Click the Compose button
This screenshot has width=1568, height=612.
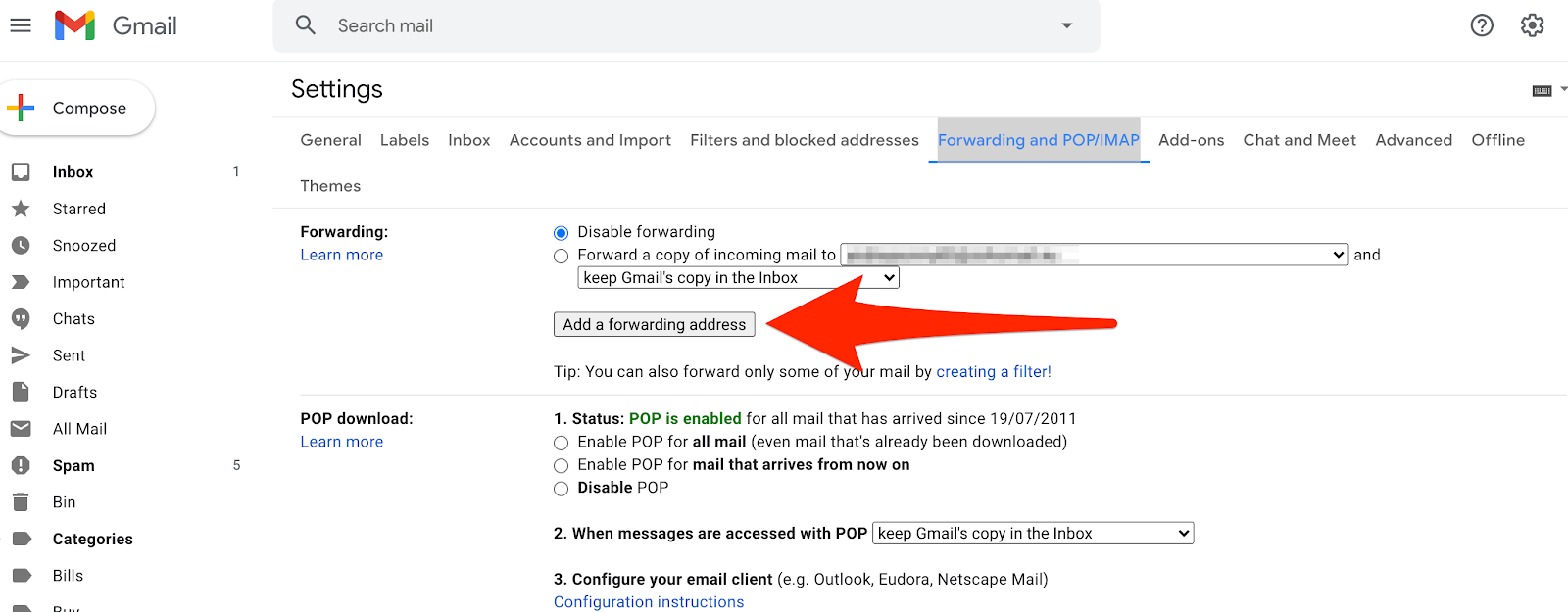[x=77, y=108]
